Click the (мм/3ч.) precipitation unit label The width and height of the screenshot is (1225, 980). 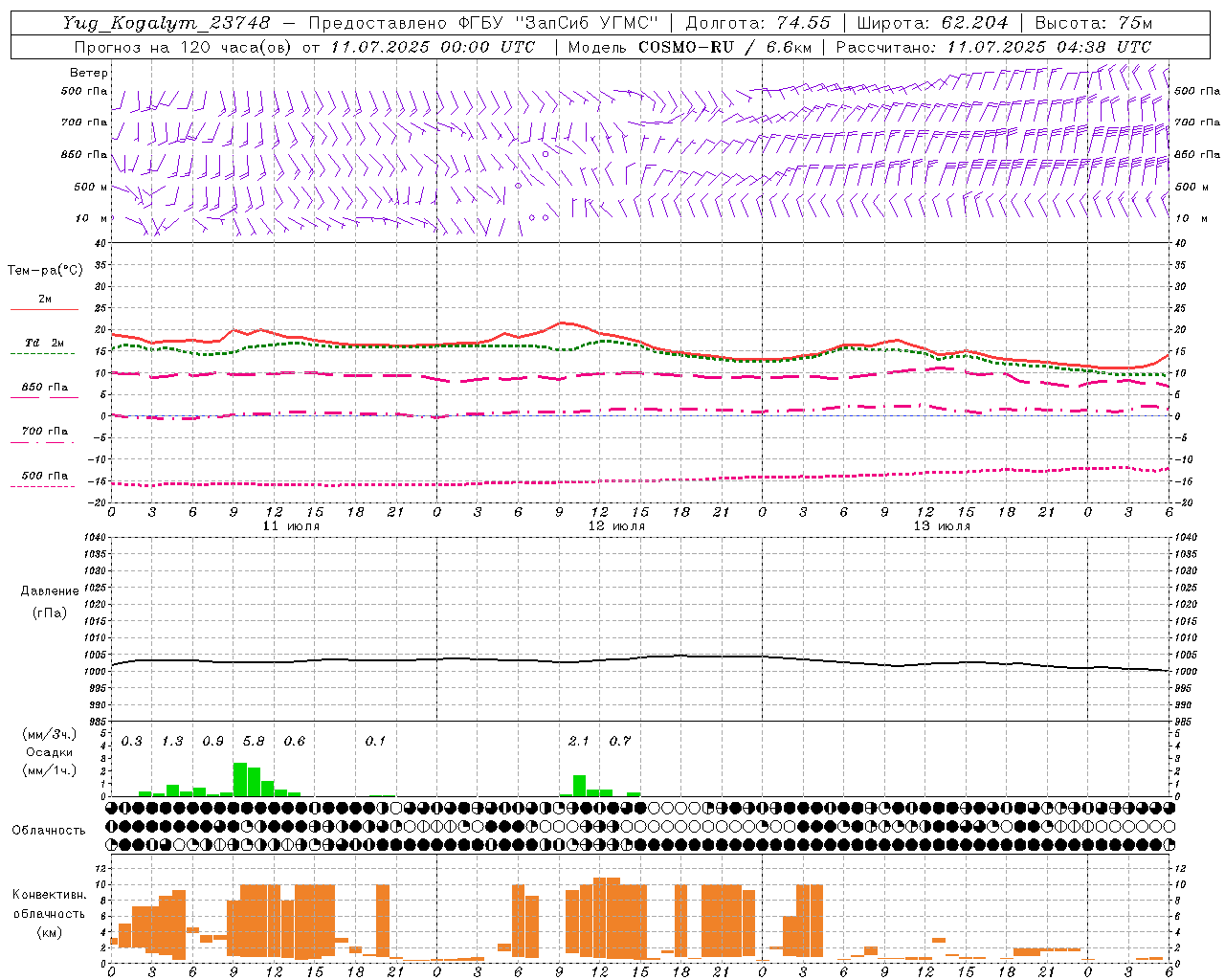pos(50,734)
